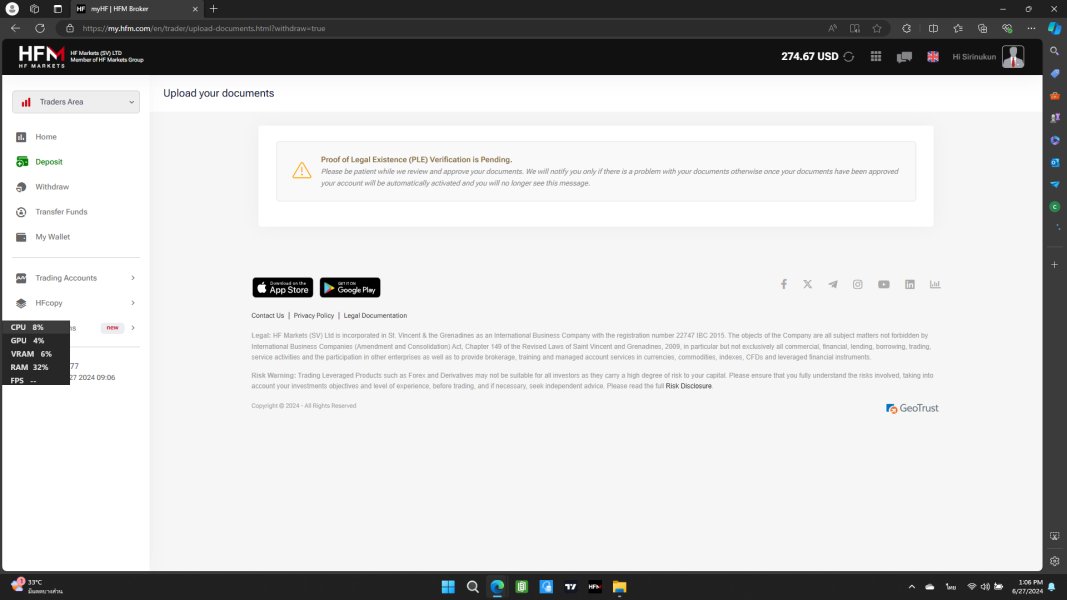The height and width of the screenshot is (600, 1067).
Task: Open HFM YouTube icon
Action: coord(883,284)
